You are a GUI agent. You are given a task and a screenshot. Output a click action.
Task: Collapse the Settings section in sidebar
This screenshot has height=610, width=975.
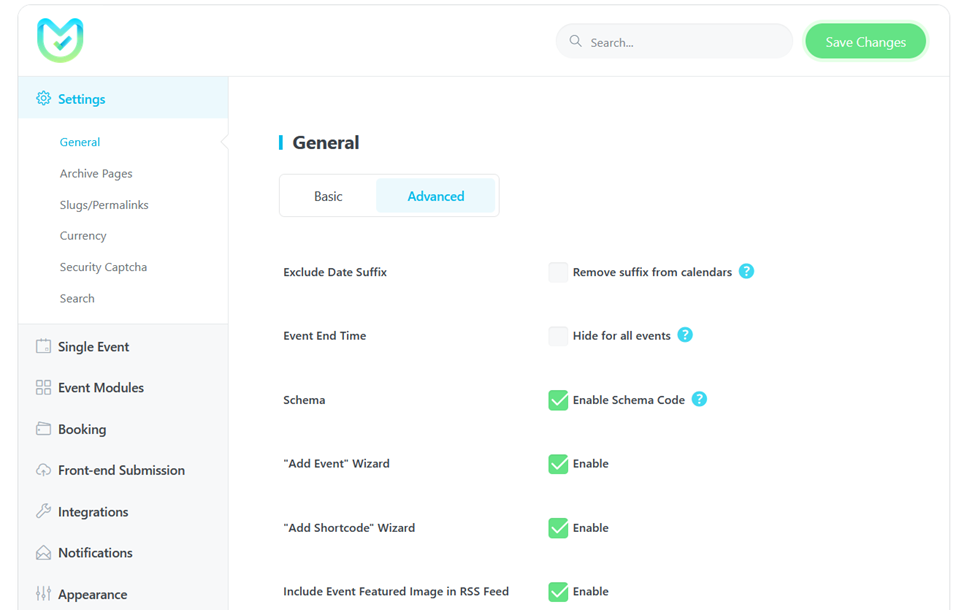pos(123,98)
